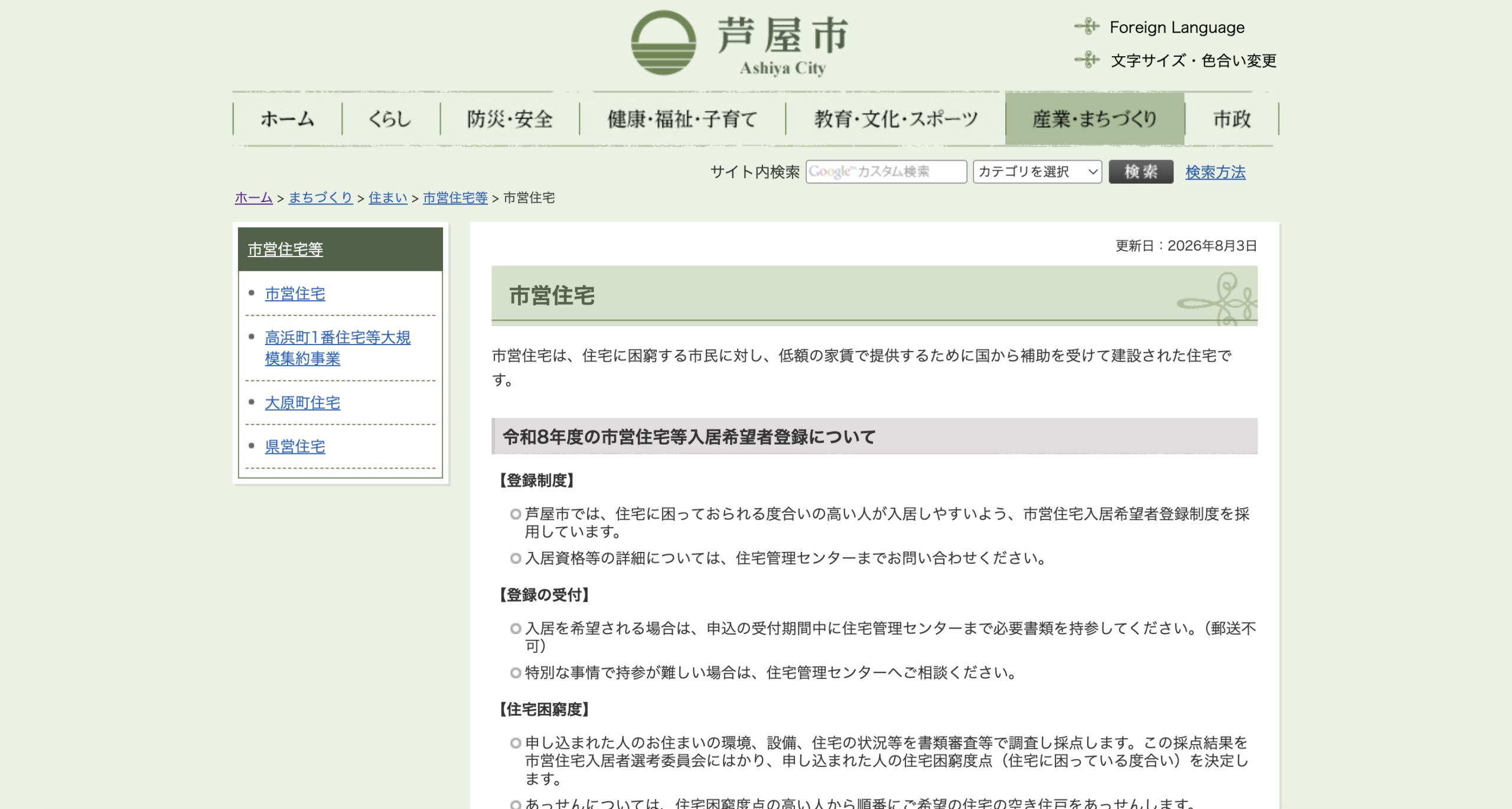Open 県営住宅 in the sidebar
1512x809 pixels.
[295, 447]
